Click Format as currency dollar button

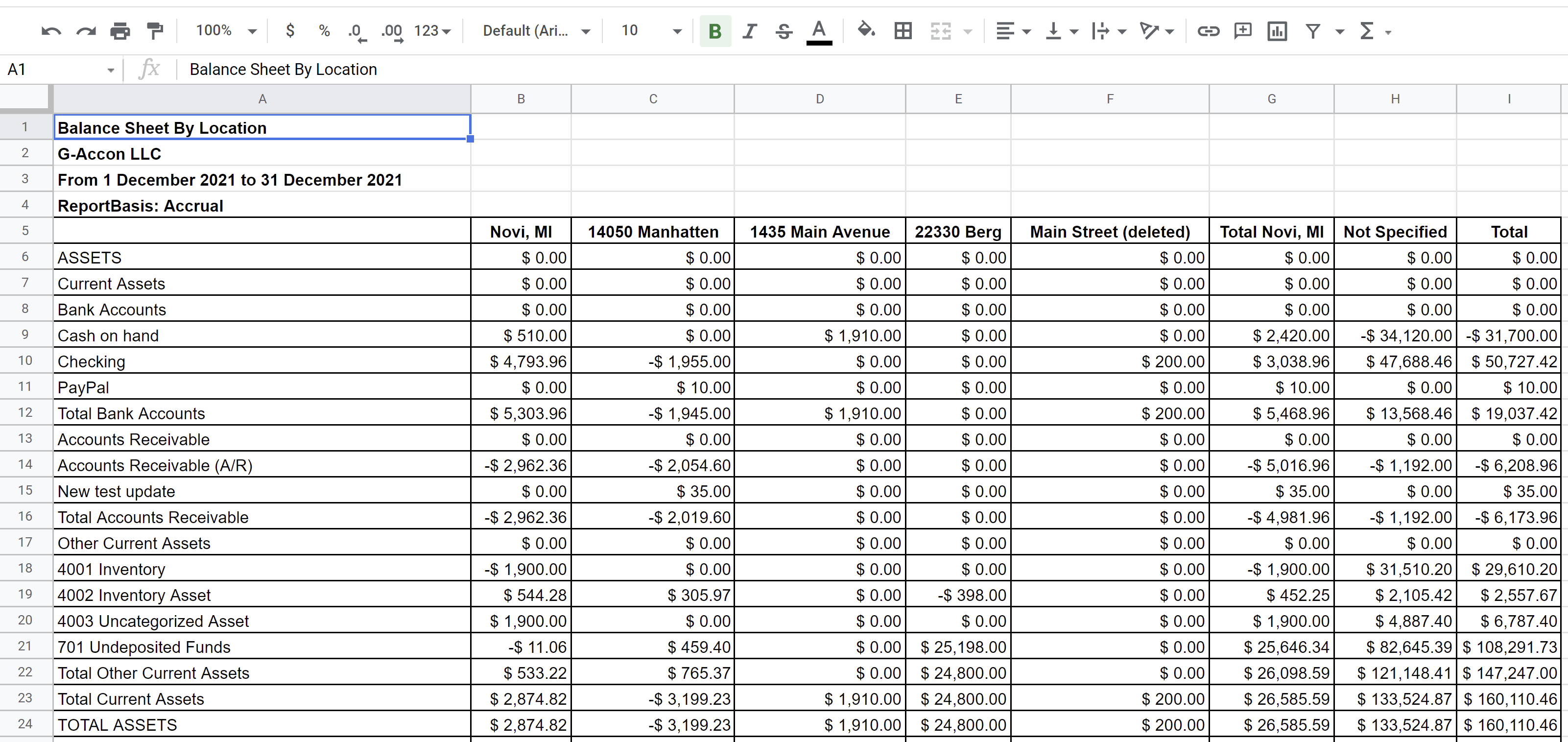pos(290,31)
